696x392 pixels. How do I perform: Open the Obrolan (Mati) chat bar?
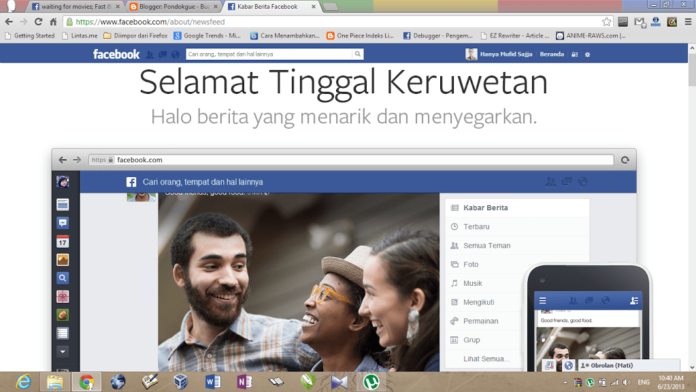point(628,365)
